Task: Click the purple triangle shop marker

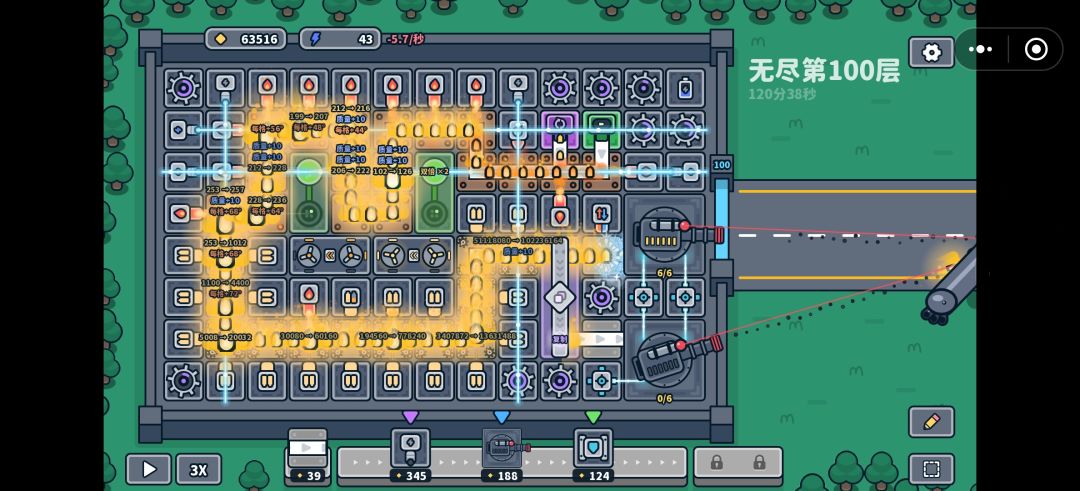Action: (411, 417)
